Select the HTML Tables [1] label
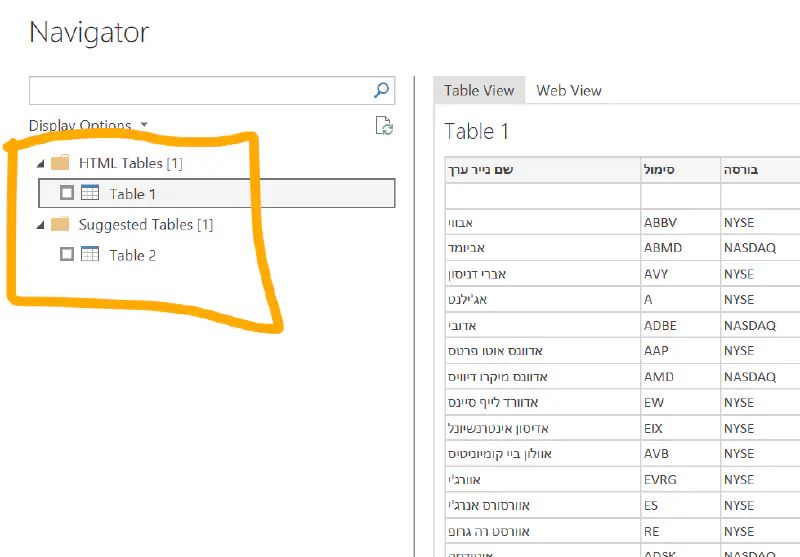800x557 pixels. [131, 163]
